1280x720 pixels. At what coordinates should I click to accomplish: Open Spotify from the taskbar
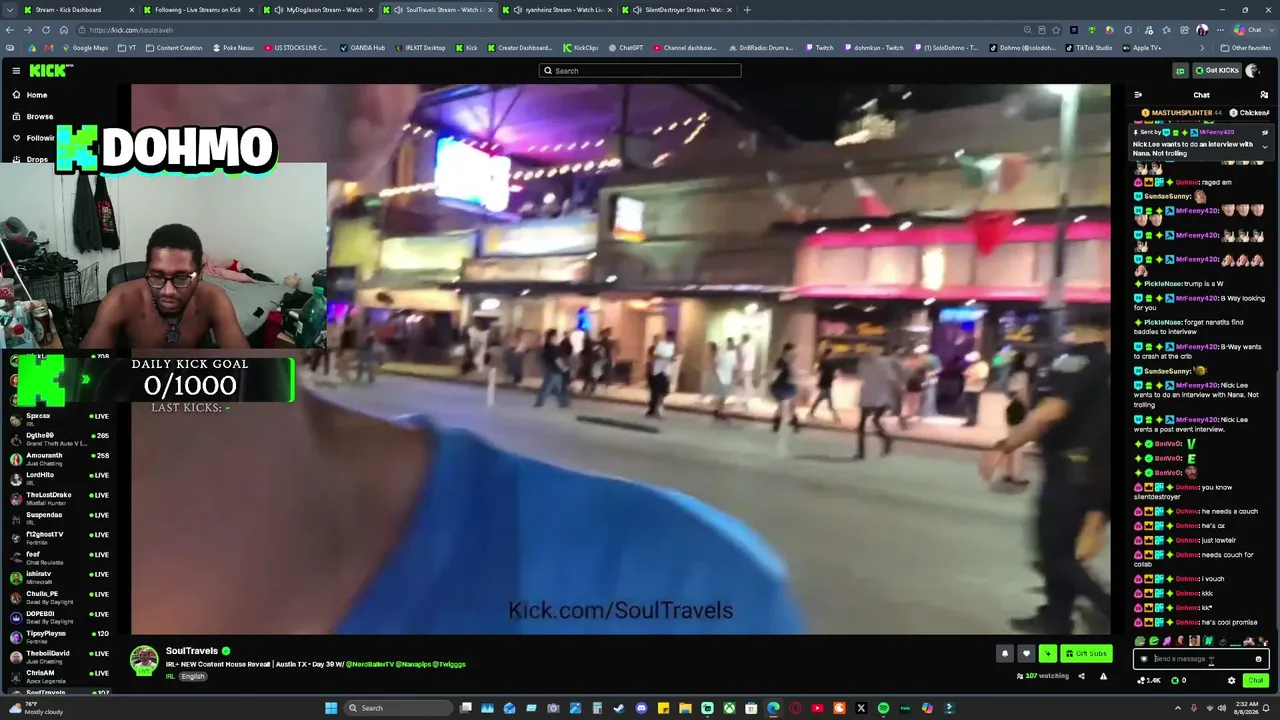pyautogui.click(x=883, y=708)
